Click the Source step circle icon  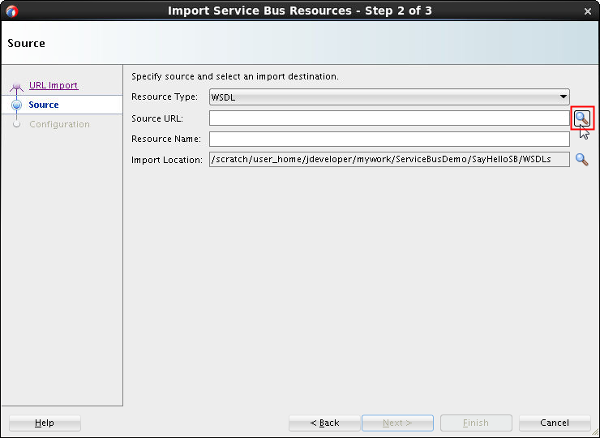(16, 105)
